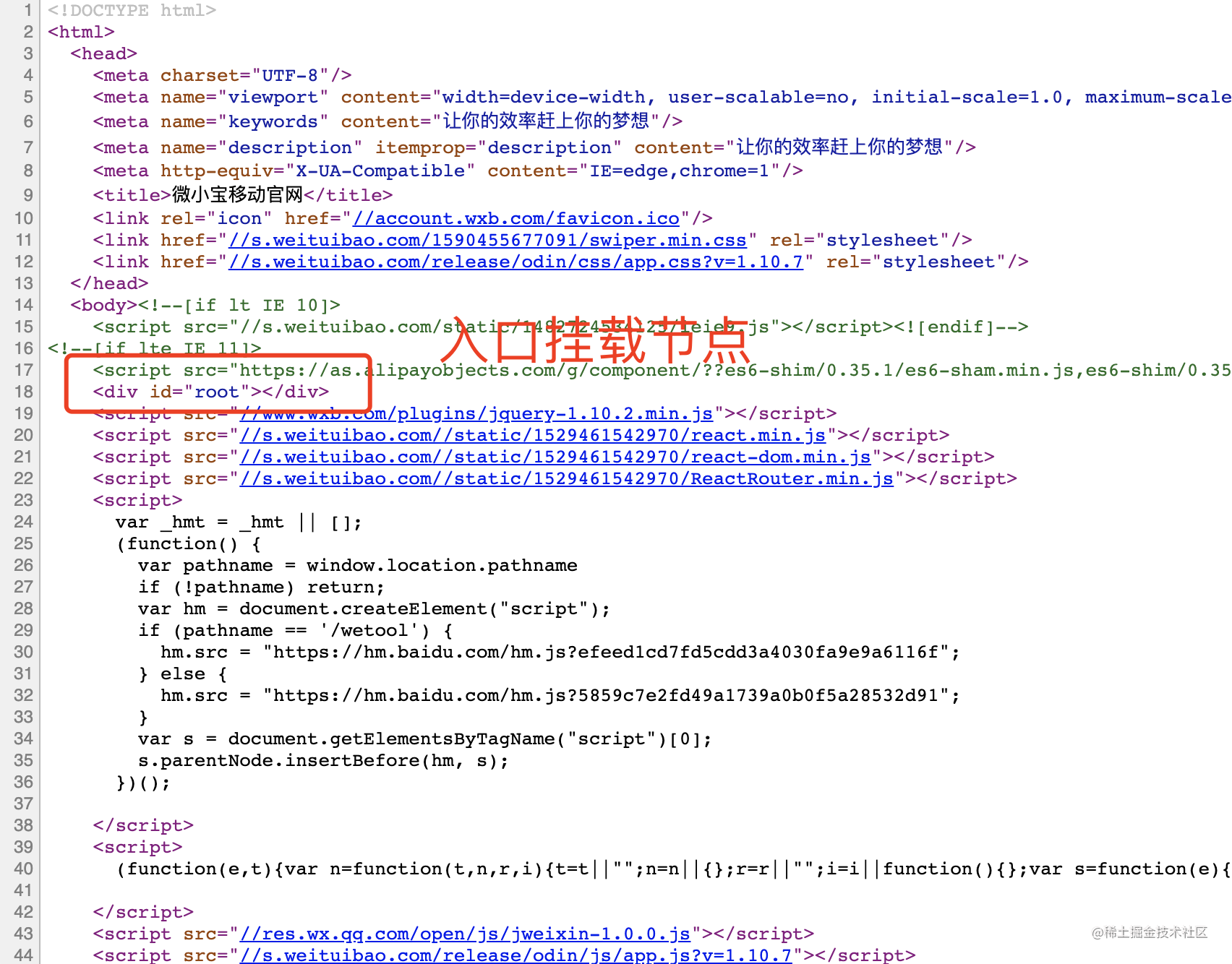
Task: Click the var _hmt declaration line
Action: click(239, 522)
